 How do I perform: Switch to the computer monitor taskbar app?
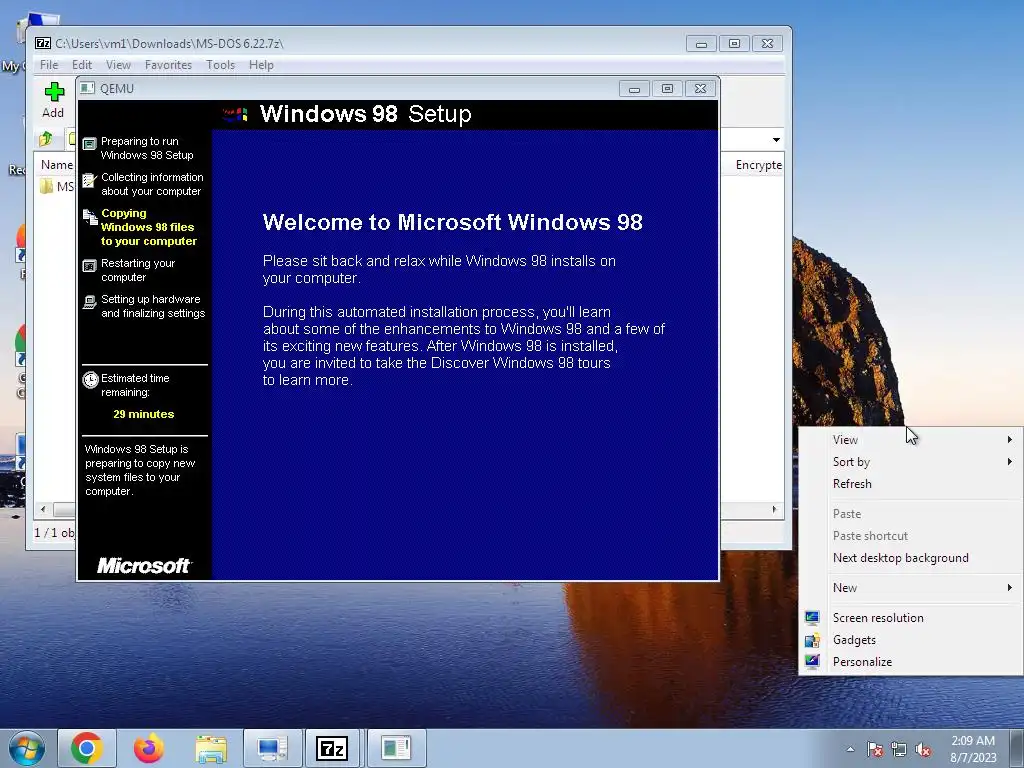[272, 748]
